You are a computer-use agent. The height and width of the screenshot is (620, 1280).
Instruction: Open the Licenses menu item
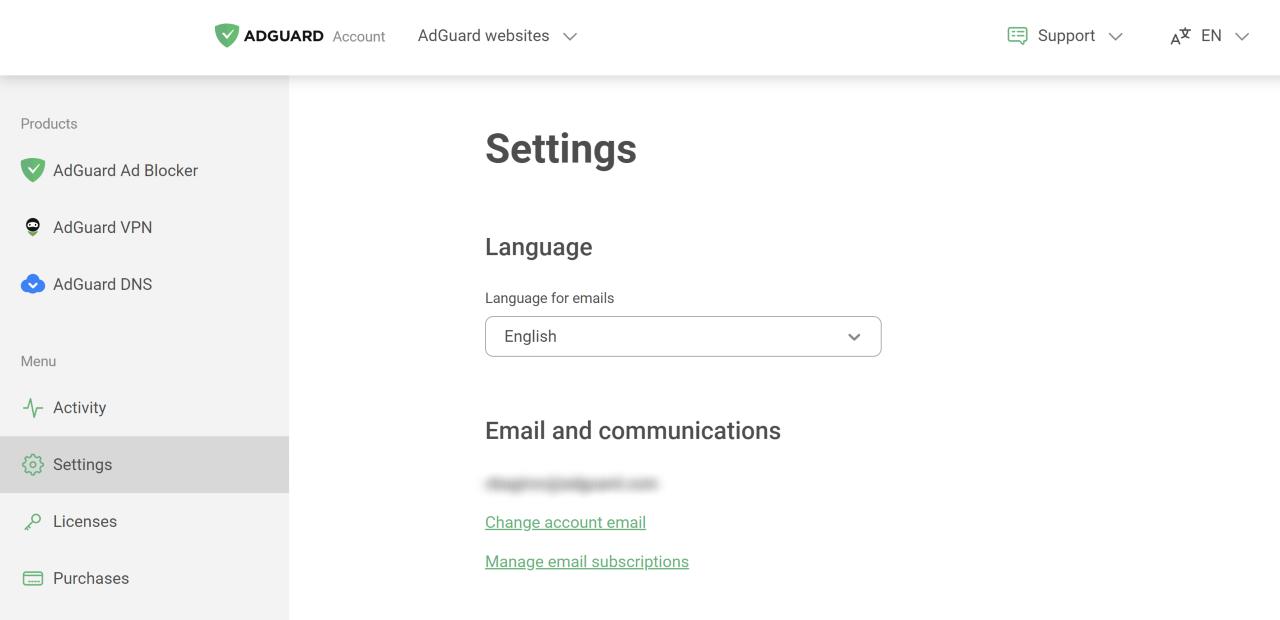tap(144, 522)
